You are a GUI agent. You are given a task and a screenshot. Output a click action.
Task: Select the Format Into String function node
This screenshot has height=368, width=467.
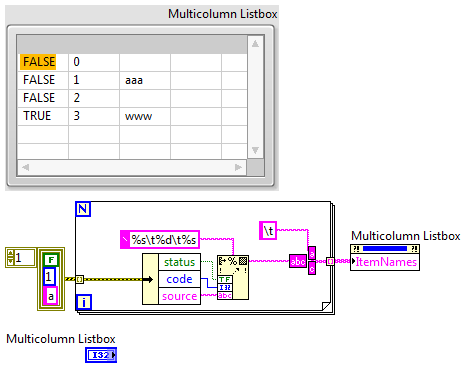point(233,277)
